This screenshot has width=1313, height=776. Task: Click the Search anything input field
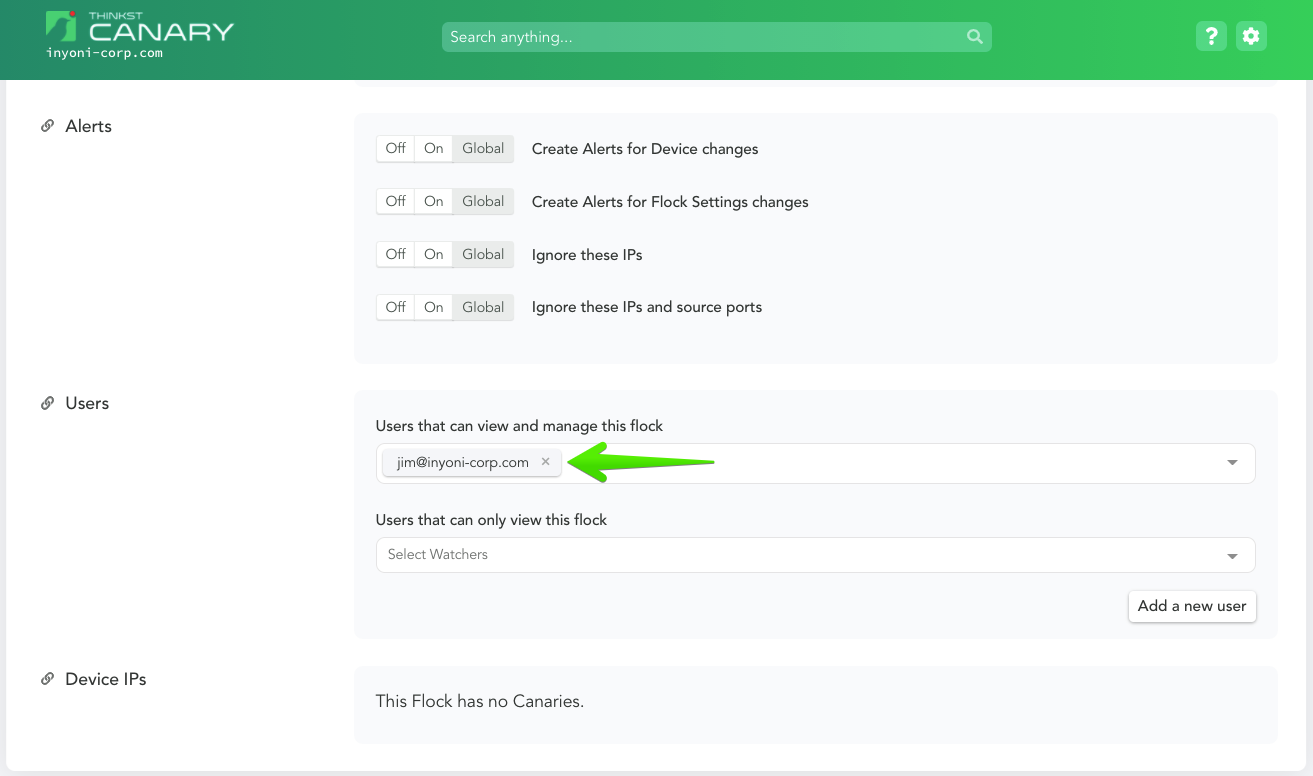[x=700, y=36]
